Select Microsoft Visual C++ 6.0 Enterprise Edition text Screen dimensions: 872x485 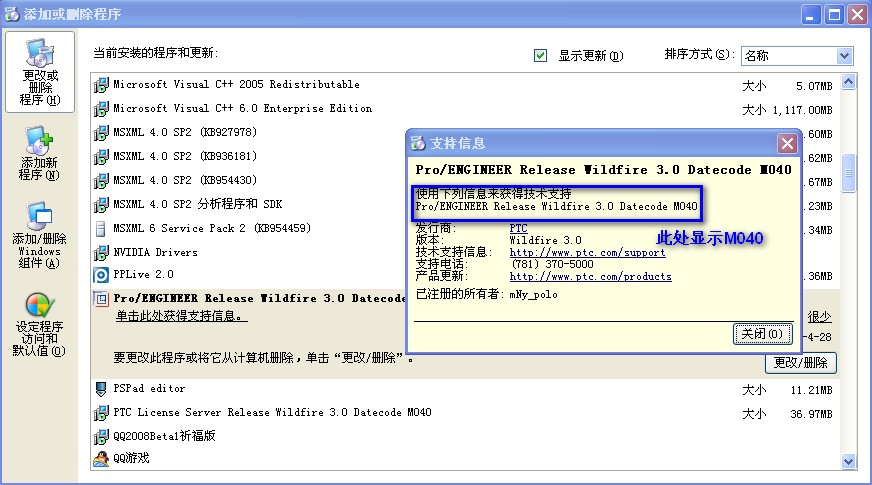242,108
